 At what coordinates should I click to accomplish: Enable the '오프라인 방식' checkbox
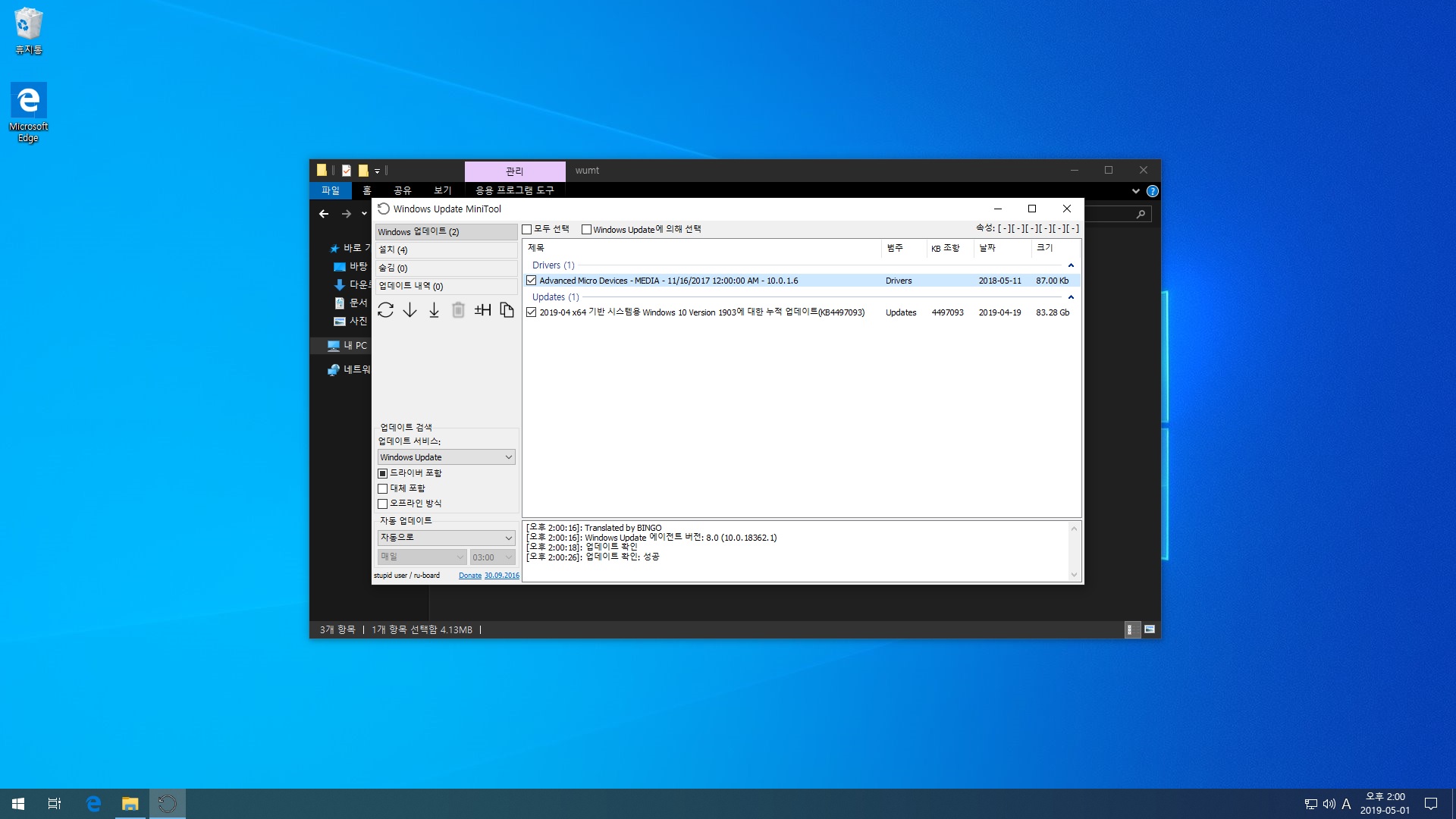[x=383, y=504]
